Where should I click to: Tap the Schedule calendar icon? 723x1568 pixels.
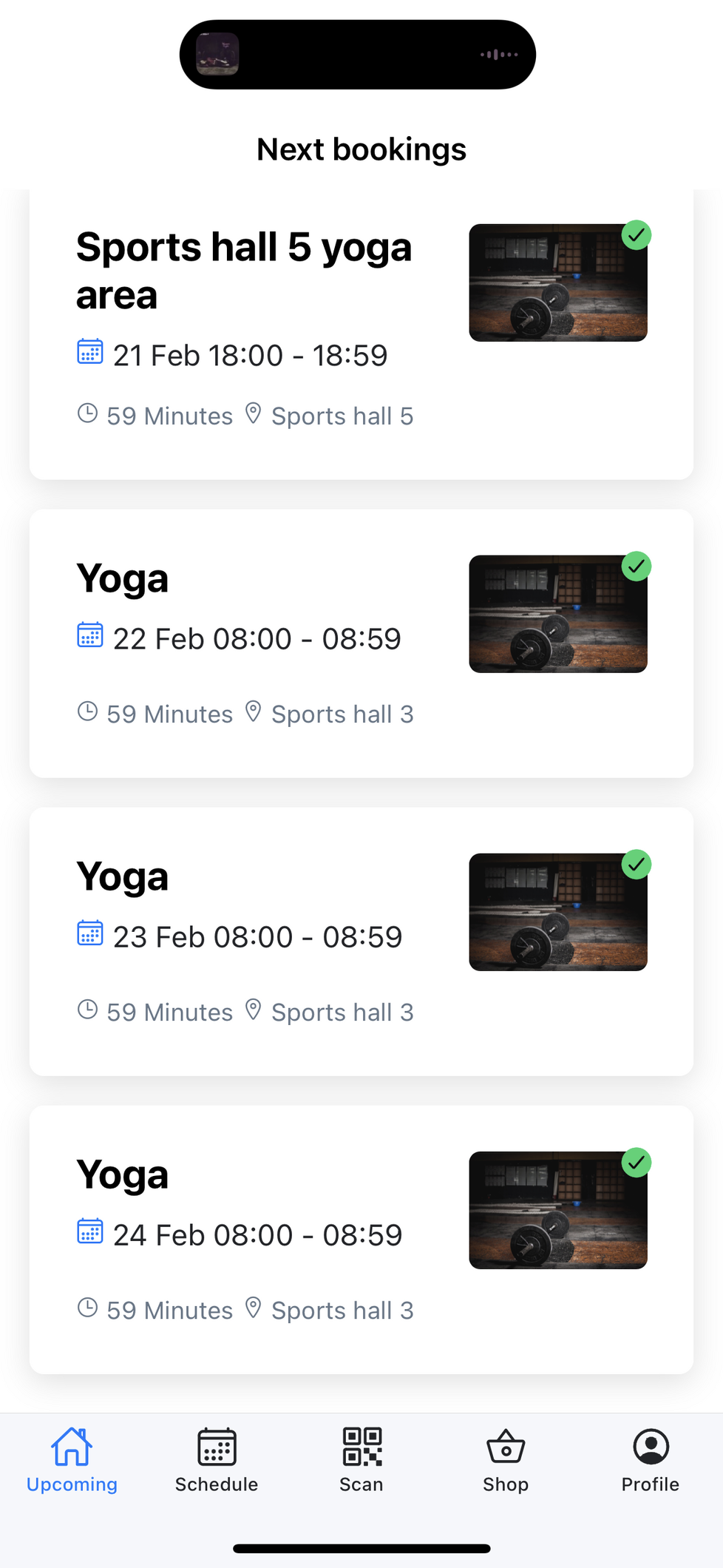(217, 1446)
